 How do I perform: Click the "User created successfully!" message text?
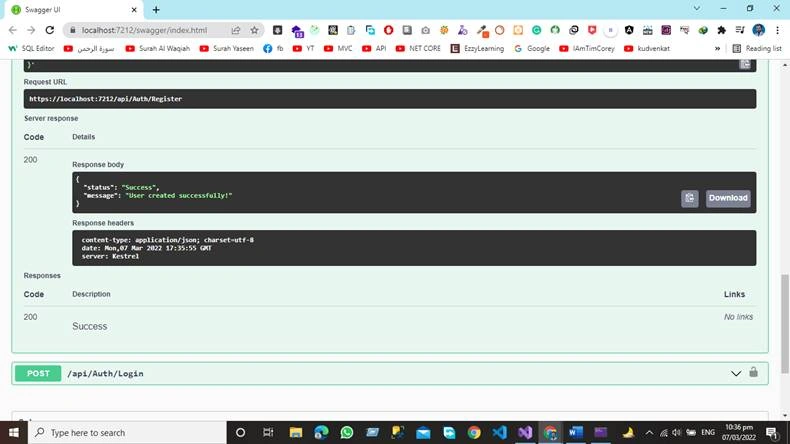tap(179, 196)
